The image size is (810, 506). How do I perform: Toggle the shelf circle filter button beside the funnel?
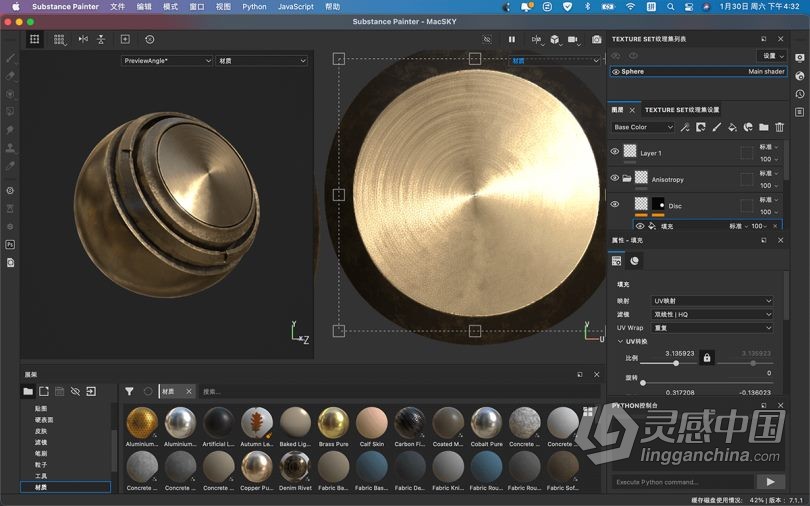point(148,391)
